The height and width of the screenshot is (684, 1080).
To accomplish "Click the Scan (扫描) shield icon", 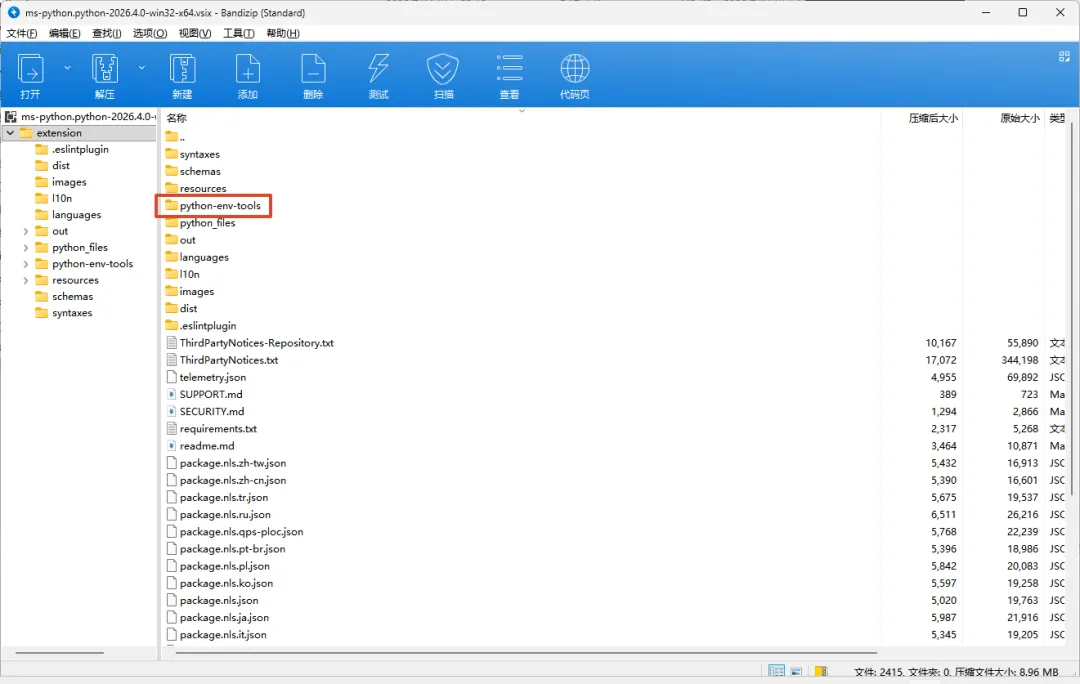I will click(443, 76).
